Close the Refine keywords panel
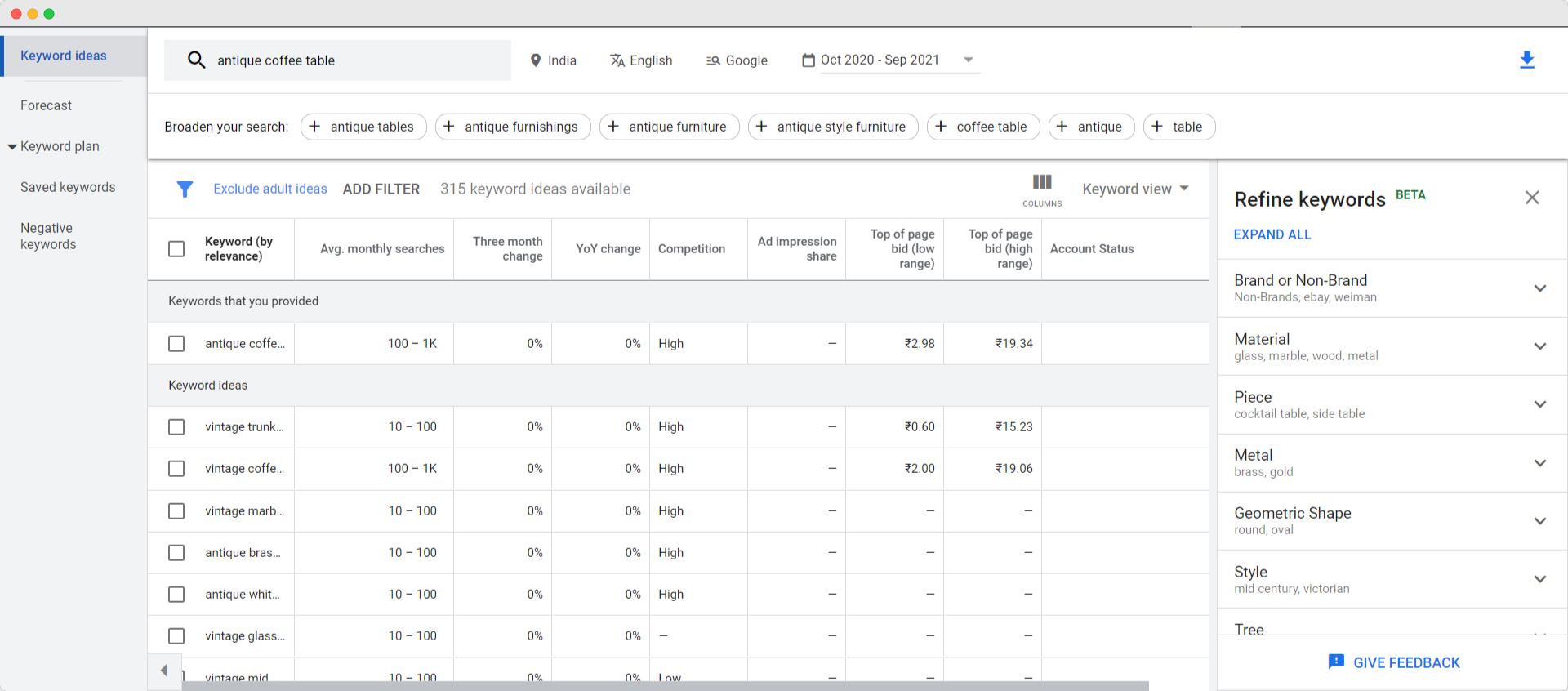The height and width of the screenshot is (691, 1568). click(x=1532, y=198)
